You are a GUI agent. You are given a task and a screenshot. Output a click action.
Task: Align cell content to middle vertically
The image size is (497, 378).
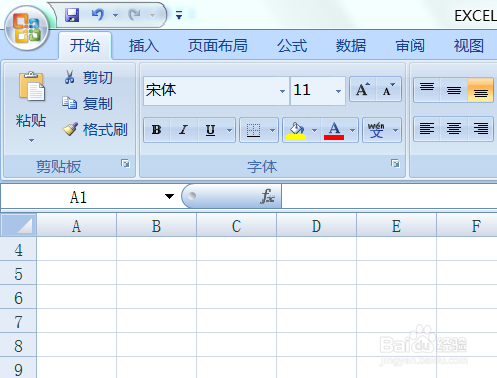[454, 90]
